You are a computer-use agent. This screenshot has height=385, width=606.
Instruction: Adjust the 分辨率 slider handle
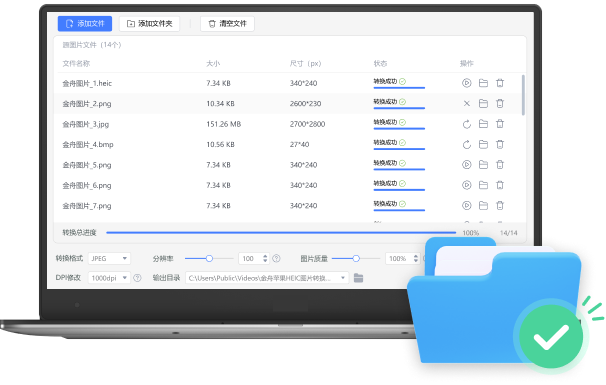209,258
